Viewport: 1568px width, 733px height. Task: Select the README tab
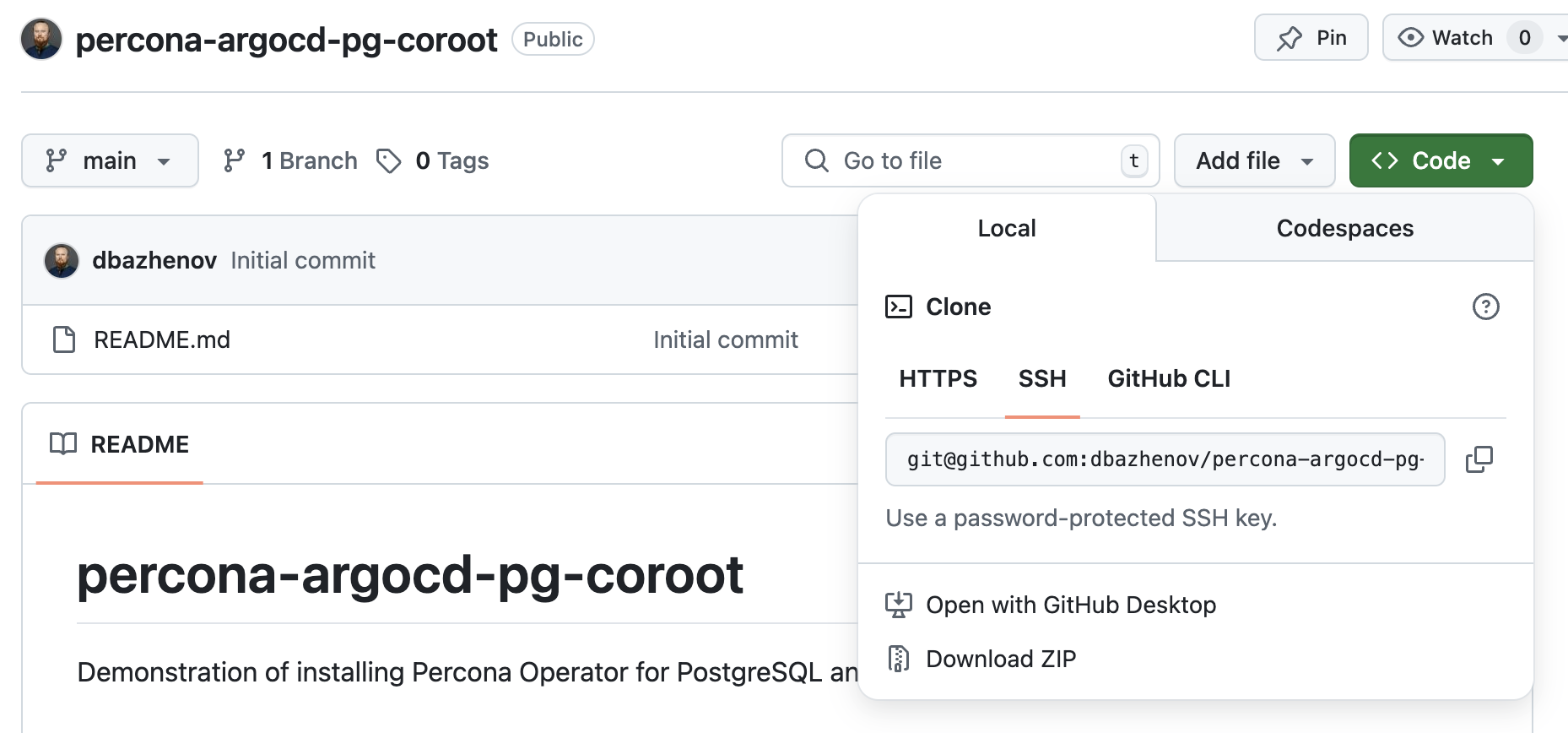click(119, 444)
